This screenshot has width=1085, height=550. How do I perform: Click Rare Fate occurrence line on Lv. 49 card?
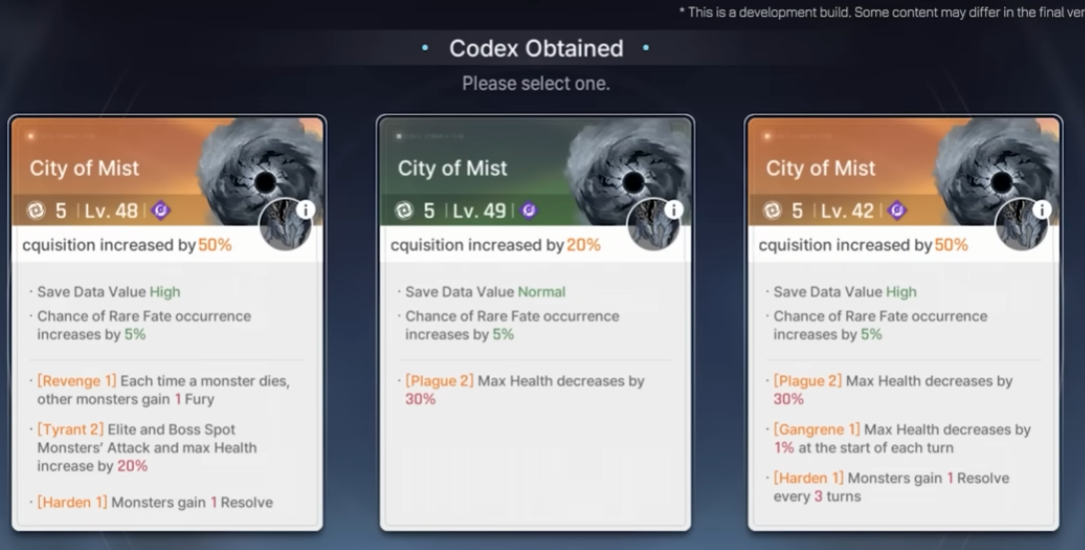click(512, 325)
